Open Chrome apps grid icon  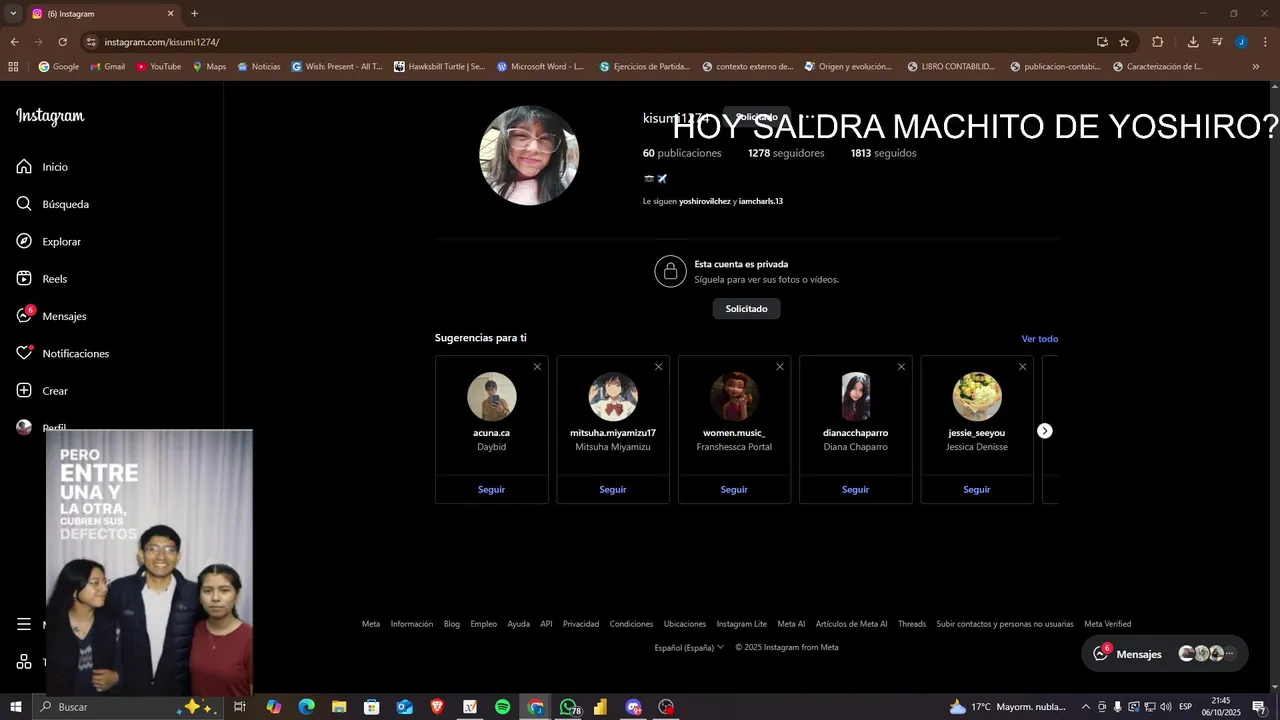[x=13, y=67]
